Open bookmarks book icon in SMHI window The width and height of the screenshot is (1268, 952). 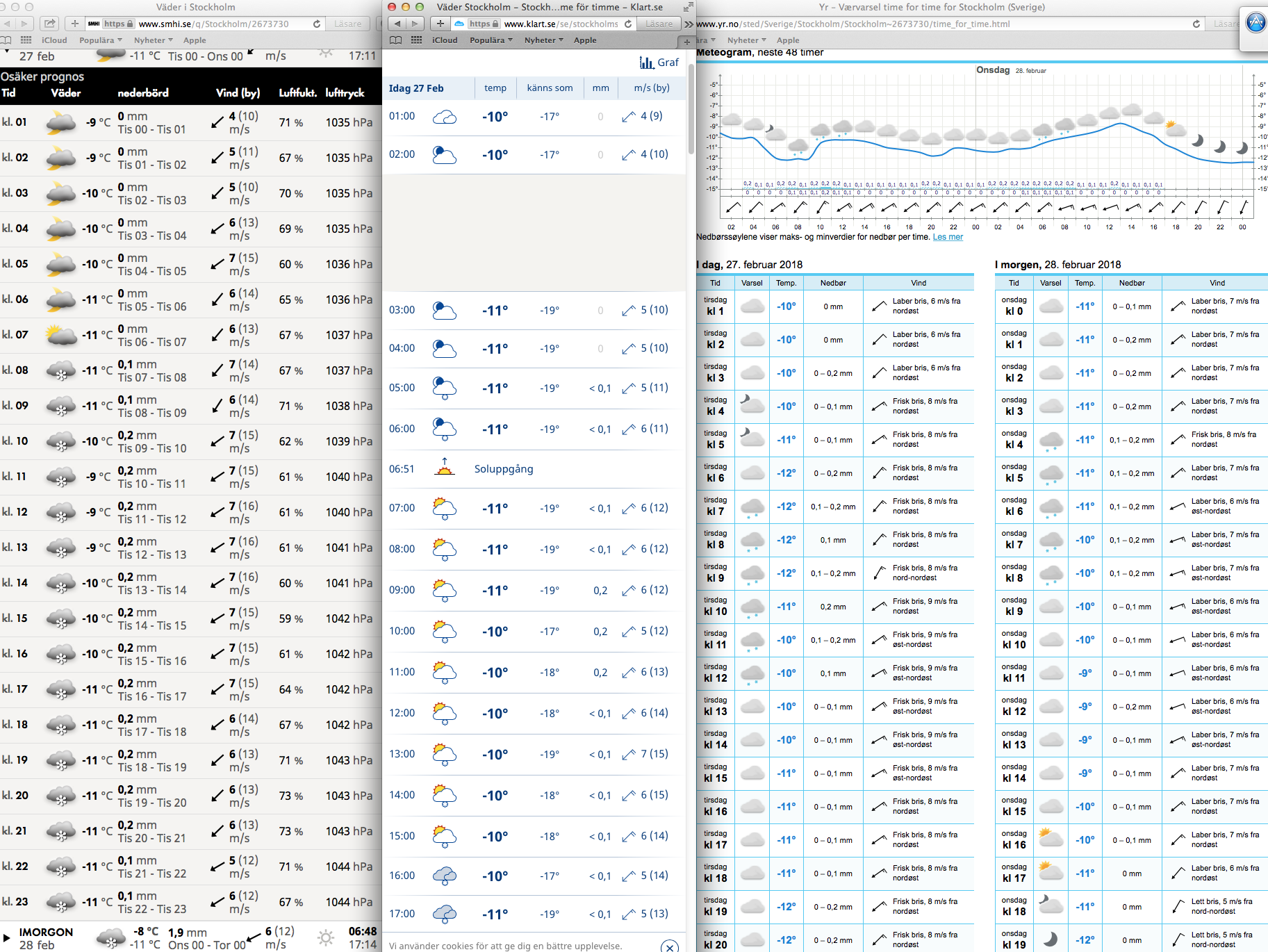coord(7,40)
